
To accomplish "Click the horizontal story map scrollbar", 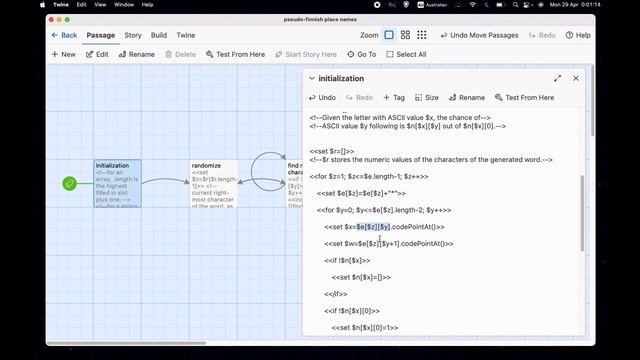I will 127,343.
